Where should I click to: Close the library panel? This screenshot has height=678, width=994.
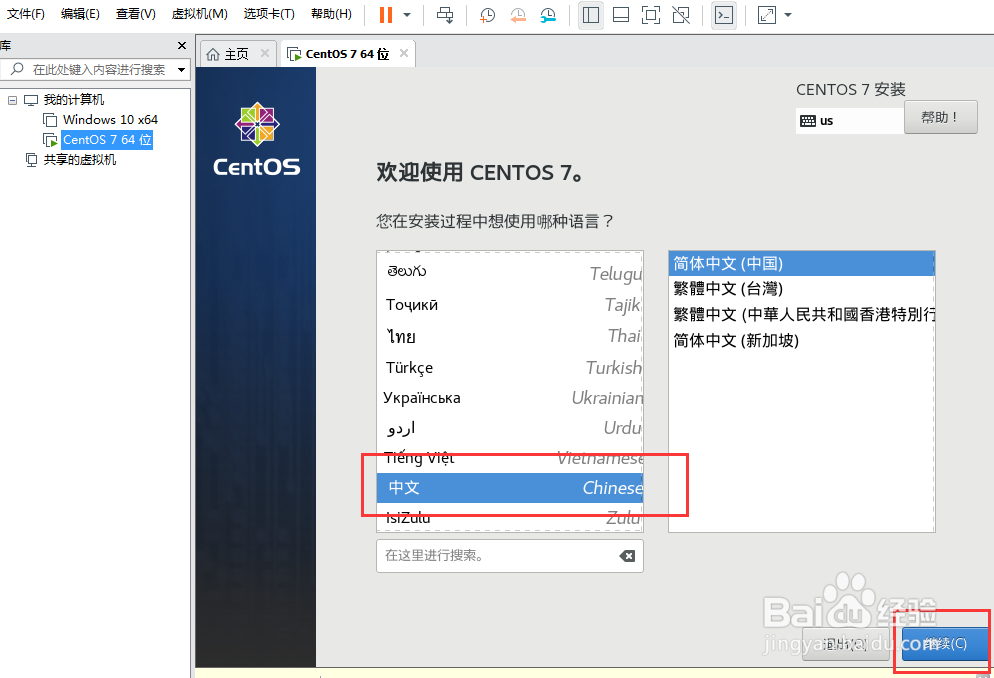tap(182, 46)
